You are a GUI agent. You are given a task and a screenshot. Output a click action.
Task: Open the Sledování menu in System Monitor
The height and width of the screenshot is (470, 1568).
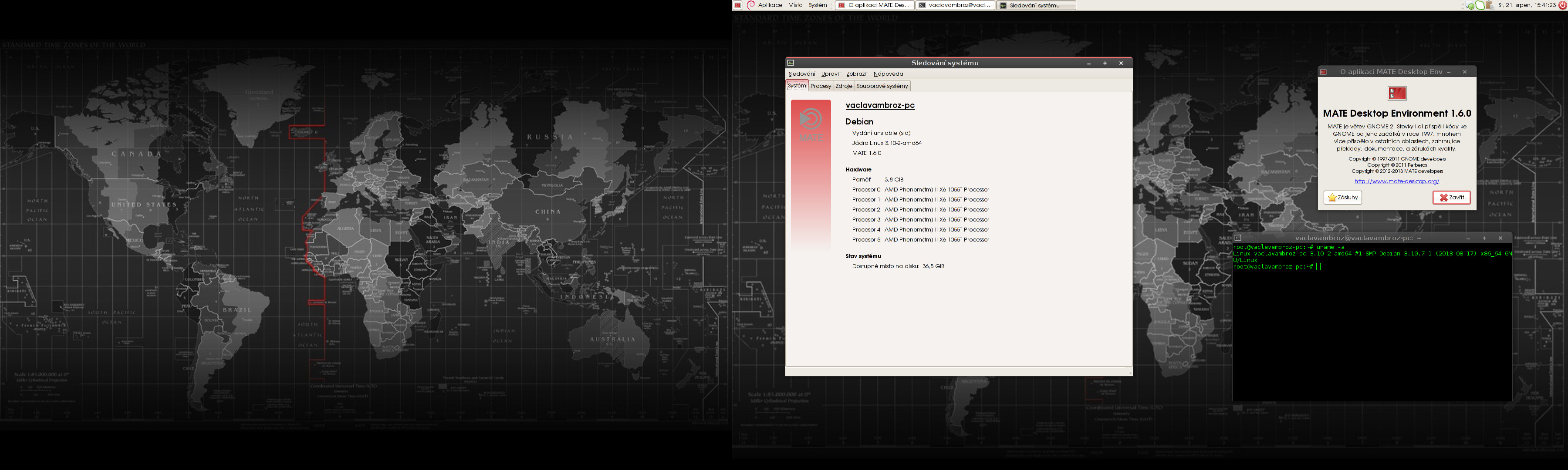pos(802,74)
